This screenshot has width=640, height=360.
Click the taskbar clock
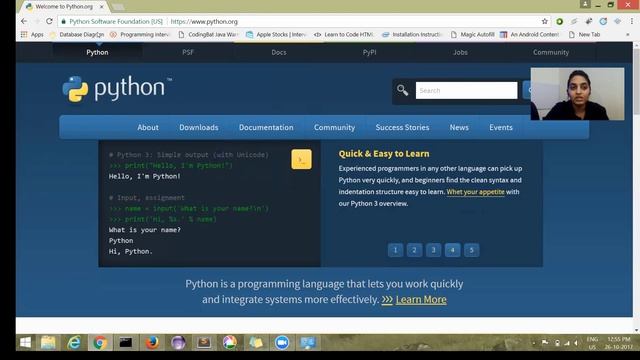coord(619,343)
